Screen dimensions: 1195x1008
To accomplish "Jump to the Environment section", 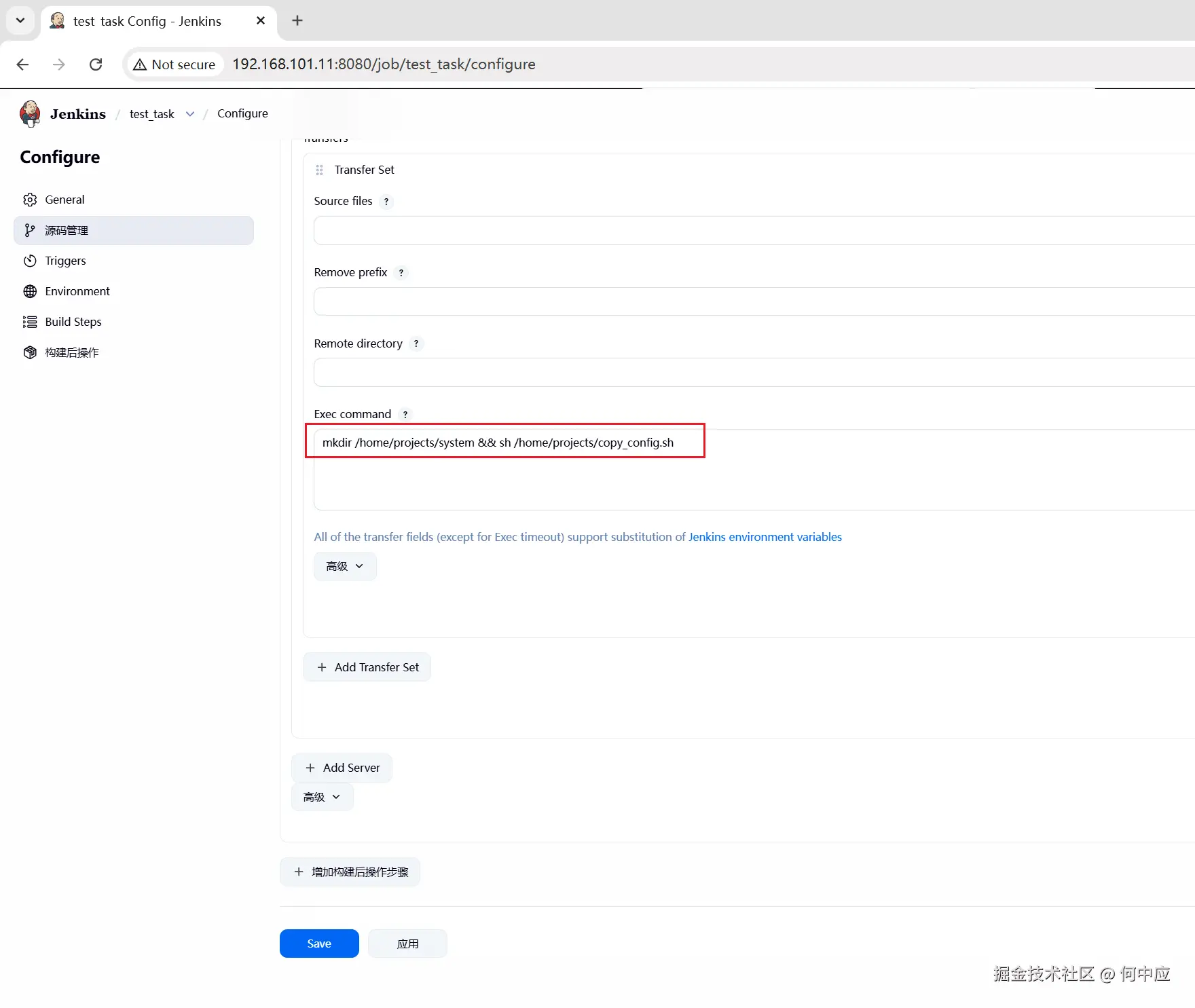I will [134, 291].
